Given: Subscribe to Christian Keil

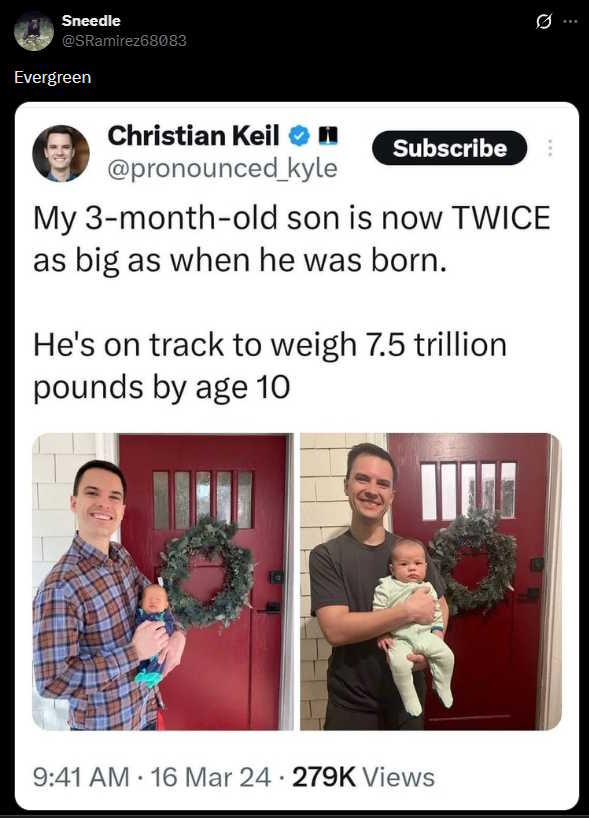Looking at the screenshot, I should click(x=450, y=148).
